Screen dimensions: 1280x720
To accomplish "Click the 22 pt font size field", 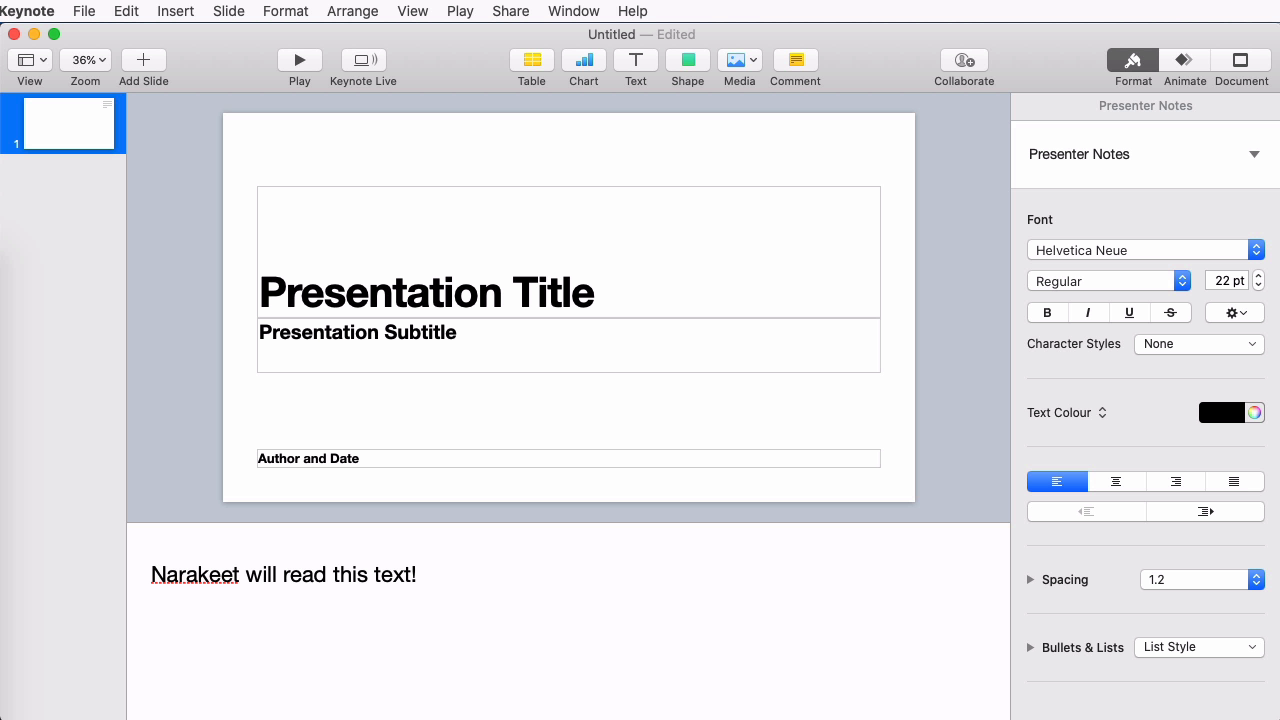I will tap(1228, 281).
